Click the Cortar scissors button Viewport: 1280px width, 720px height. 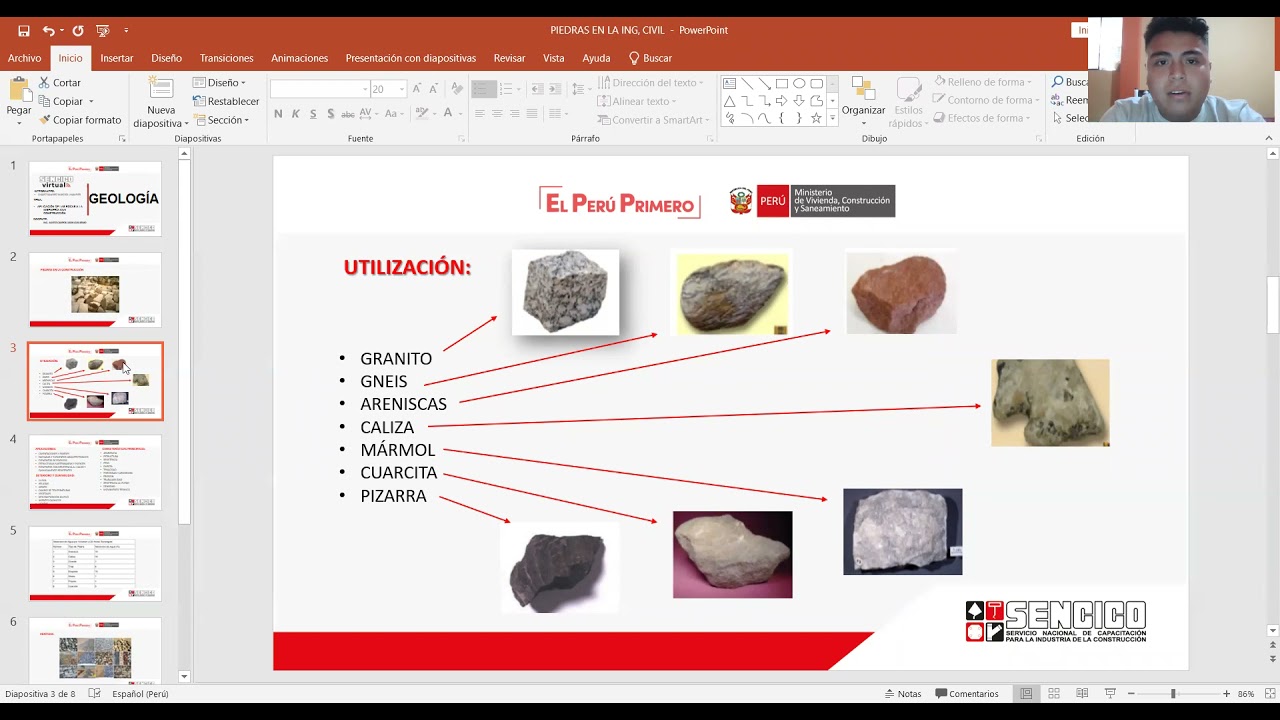59,83
